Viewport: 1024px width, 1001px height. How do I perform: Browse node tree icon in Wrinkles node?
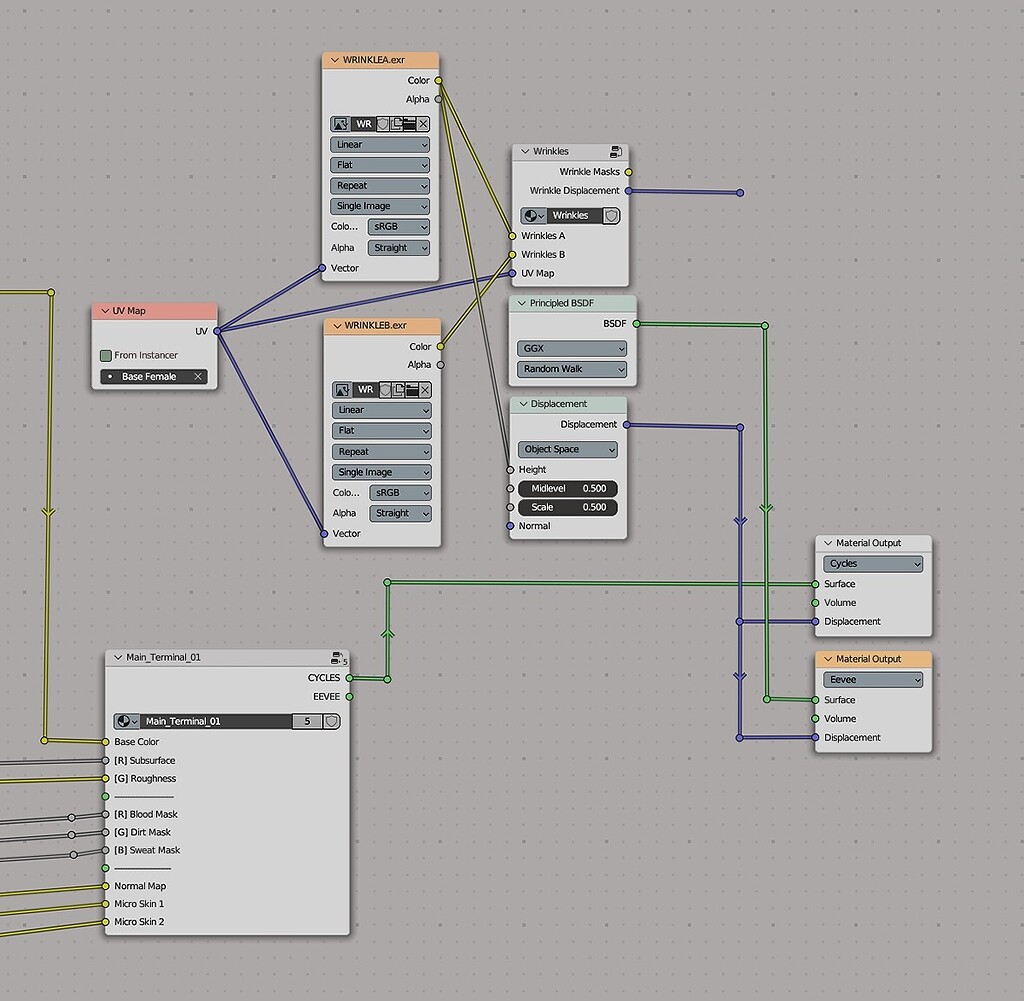pyautogui.click(x=534, y=215)
